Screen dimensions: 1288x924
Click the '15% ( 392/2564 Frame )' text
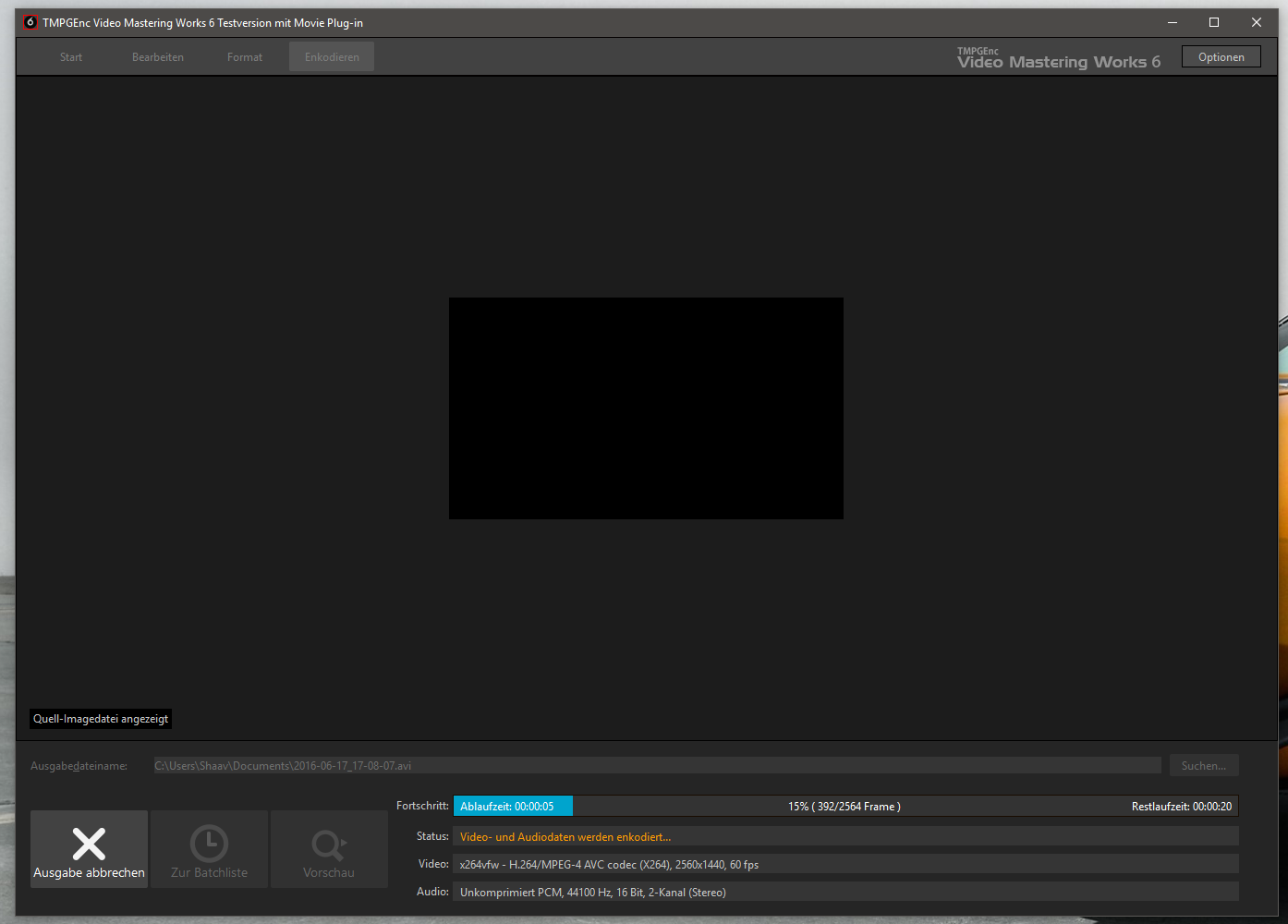844,807
